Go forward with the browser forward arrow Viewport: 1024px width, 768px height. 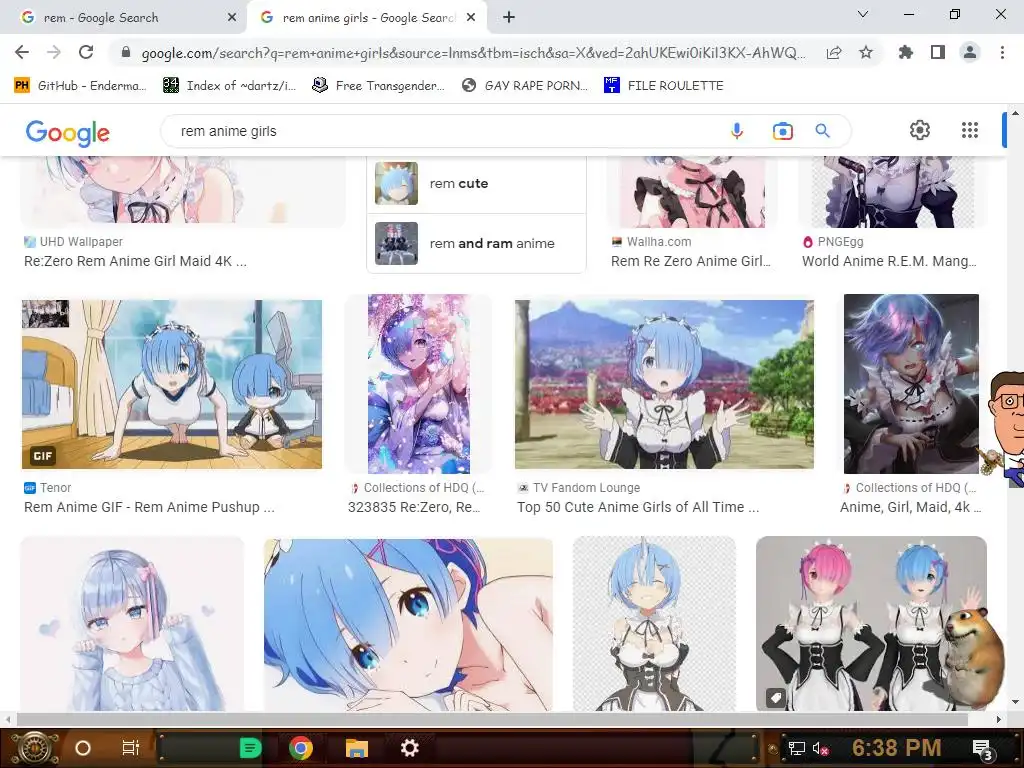[x=54, y=52]
